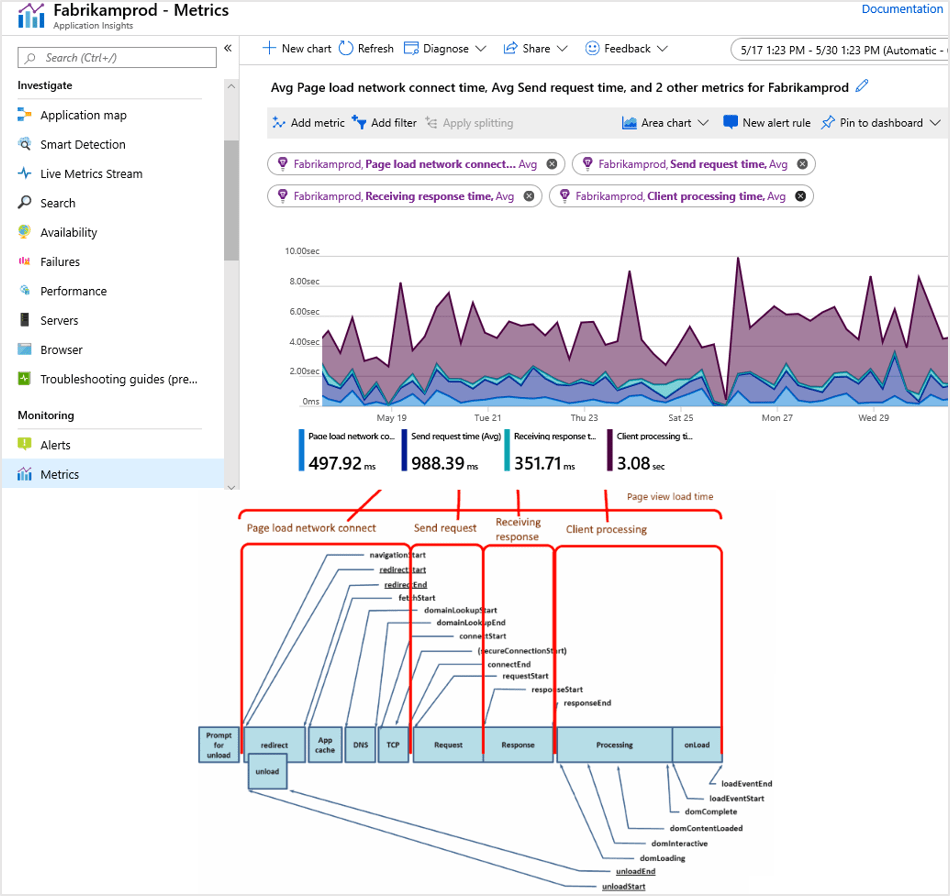Open Smart Detection in the sidebar

(80, 144)
